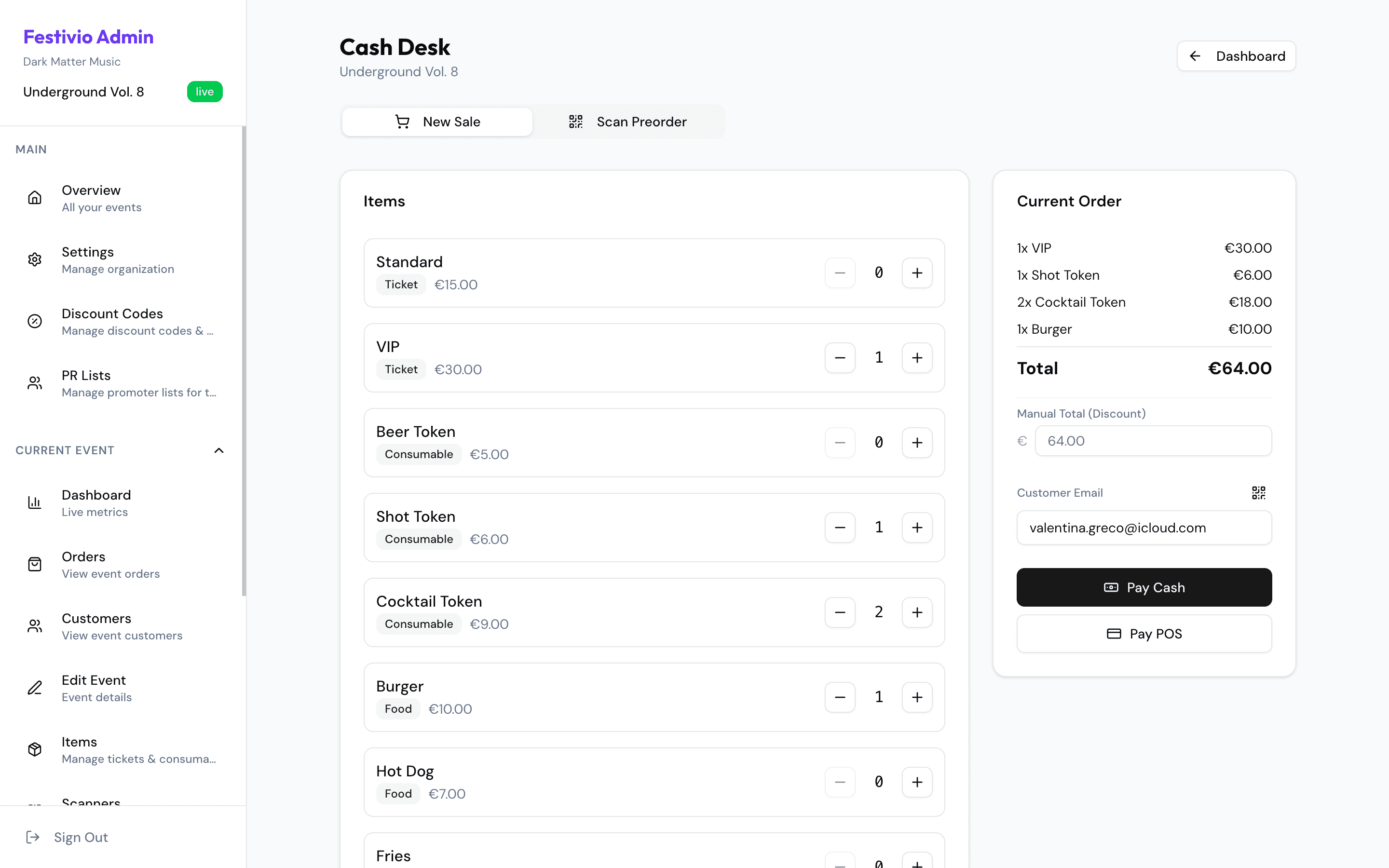Scan QR code for customer email
This screenshot has height=868, width=1389.
1259,492
